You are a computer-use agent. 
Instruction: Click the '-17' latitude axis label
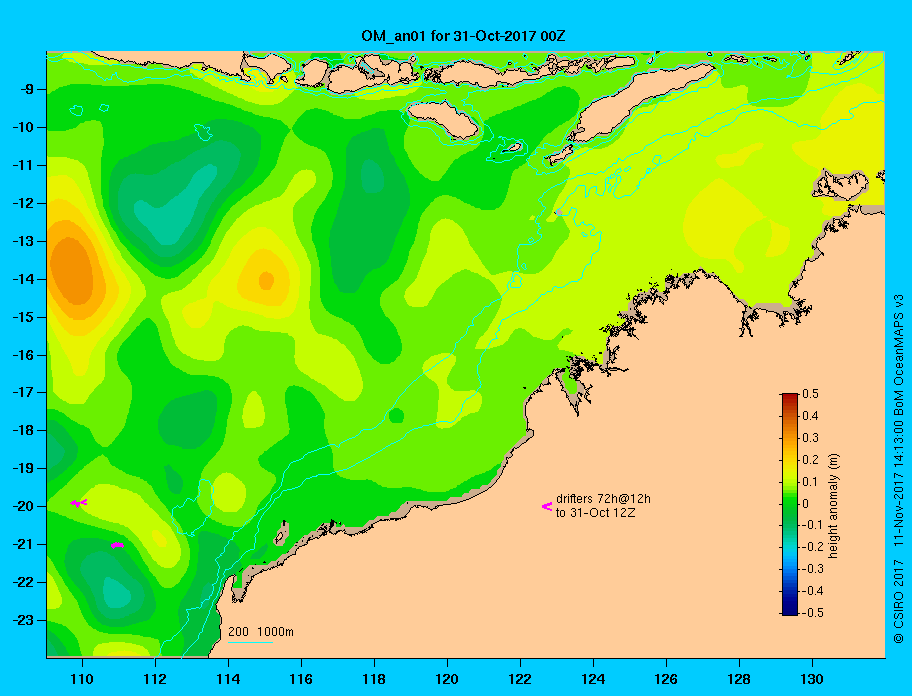click(x=24, y=393)
